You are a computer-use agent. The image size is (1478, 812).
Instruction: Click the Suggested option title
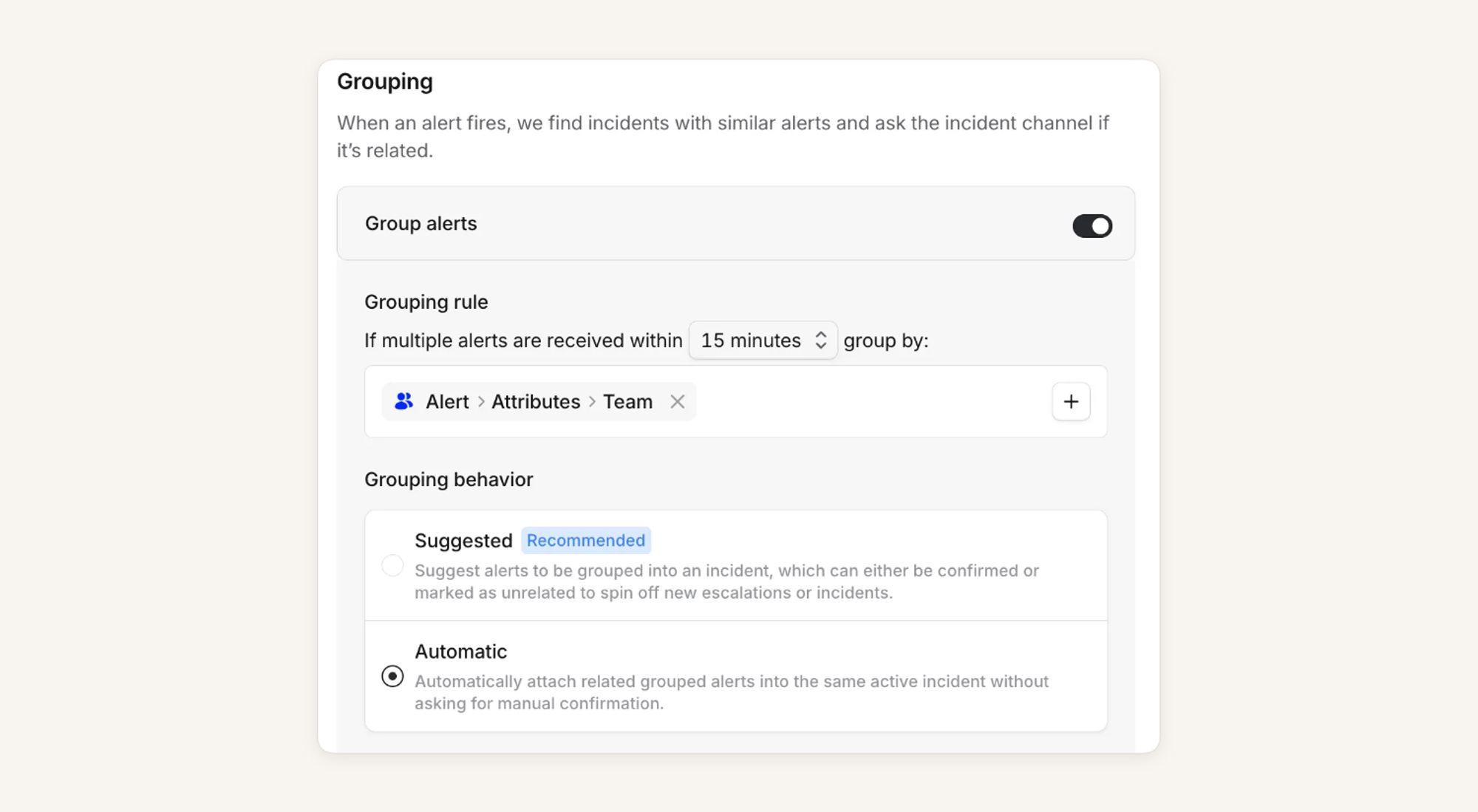tap(463, 540)
